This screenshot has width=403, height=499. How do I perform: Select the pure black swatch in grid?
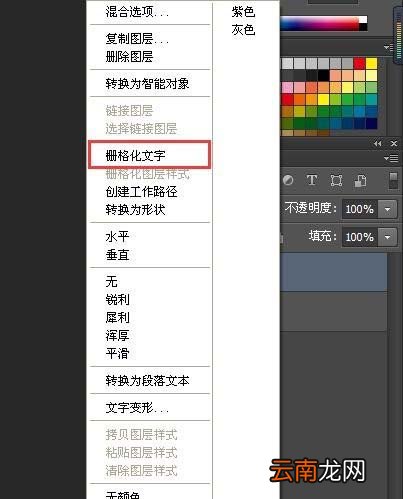tap(323, 75)
